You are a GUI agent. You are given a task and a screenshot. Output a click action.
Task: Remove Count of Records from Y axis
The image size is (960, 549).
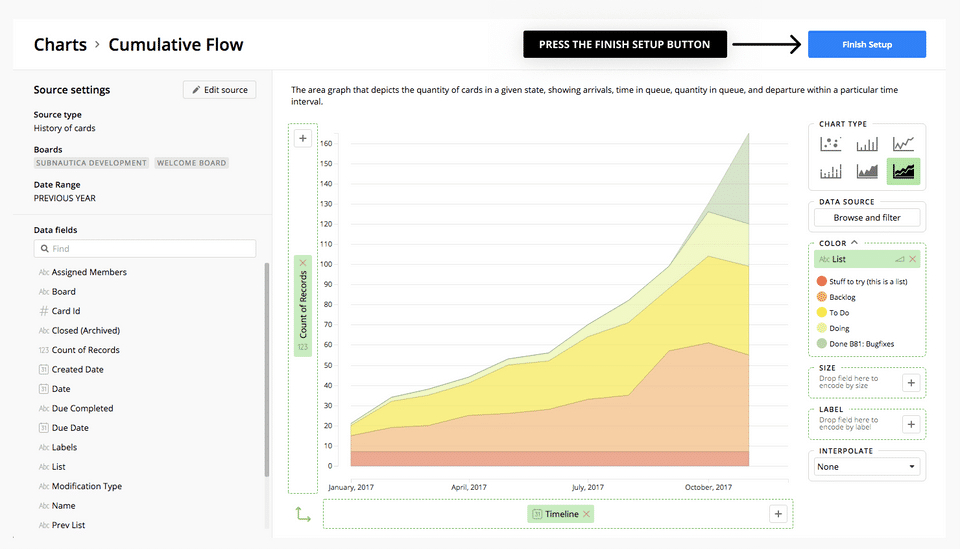point(302,263)
